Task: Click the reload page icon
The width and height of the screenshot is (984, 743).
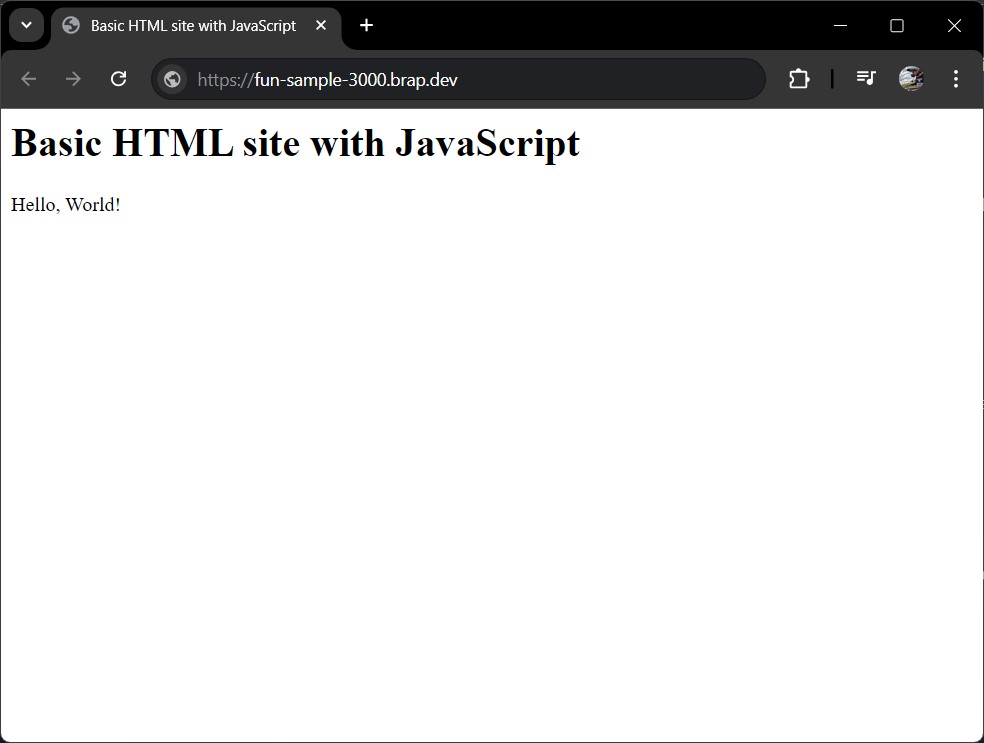Action: click(118, 79)
